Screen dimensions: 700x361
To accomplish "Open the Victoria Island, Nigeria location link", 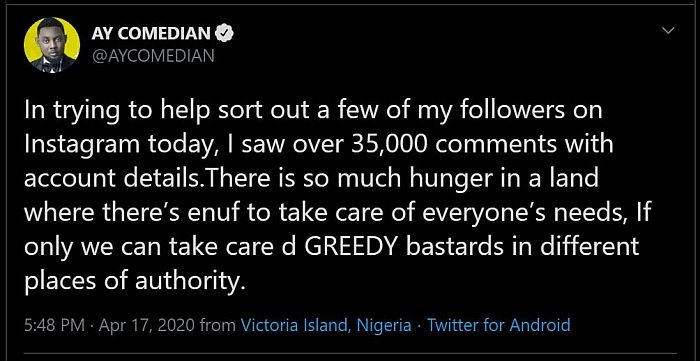I will (x=326, y=324).
